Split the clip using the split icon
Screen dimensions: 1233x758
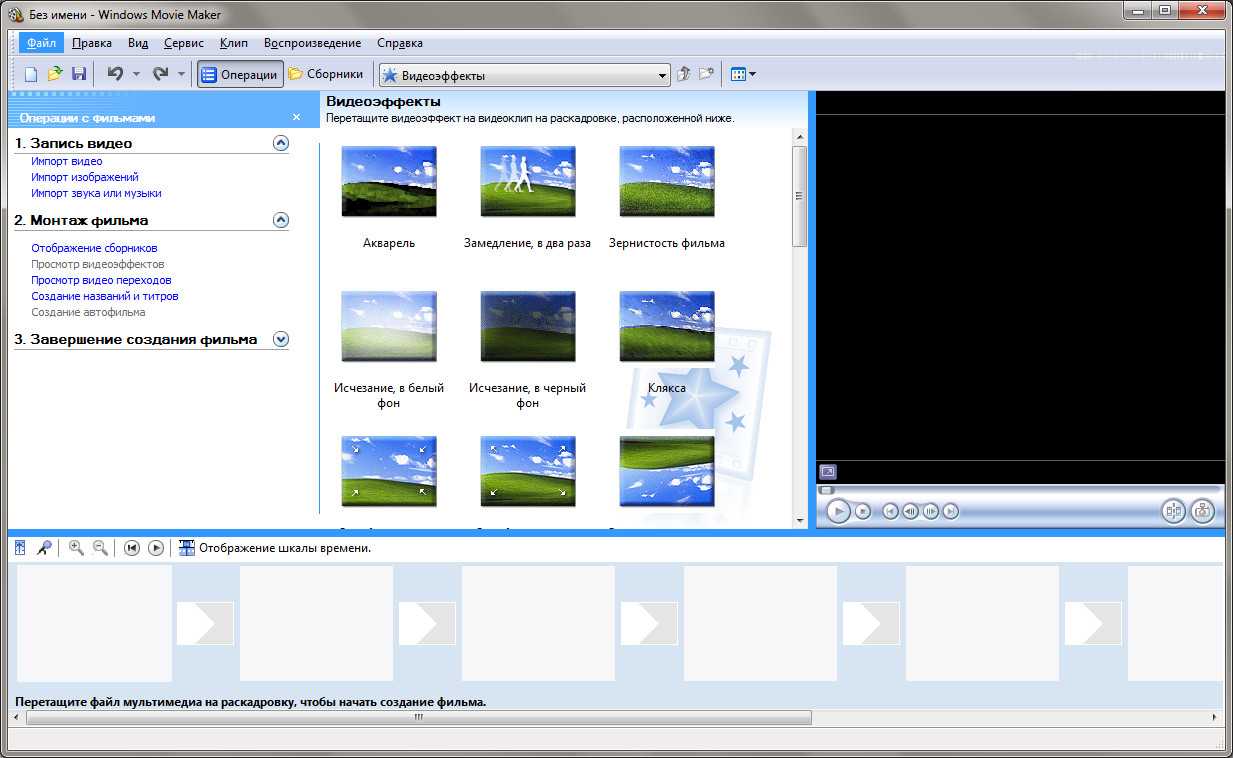coord(1173,511)
